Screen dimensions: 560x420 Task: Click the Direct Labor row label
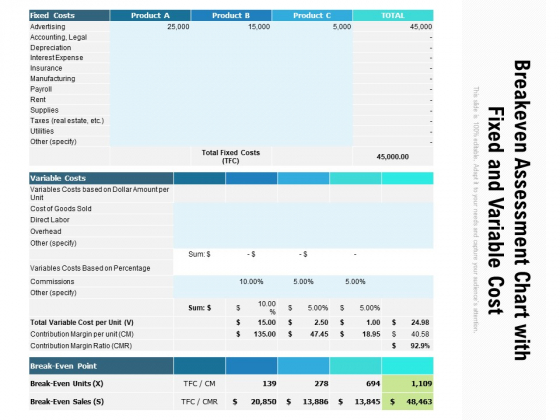[x=50, y=220]
